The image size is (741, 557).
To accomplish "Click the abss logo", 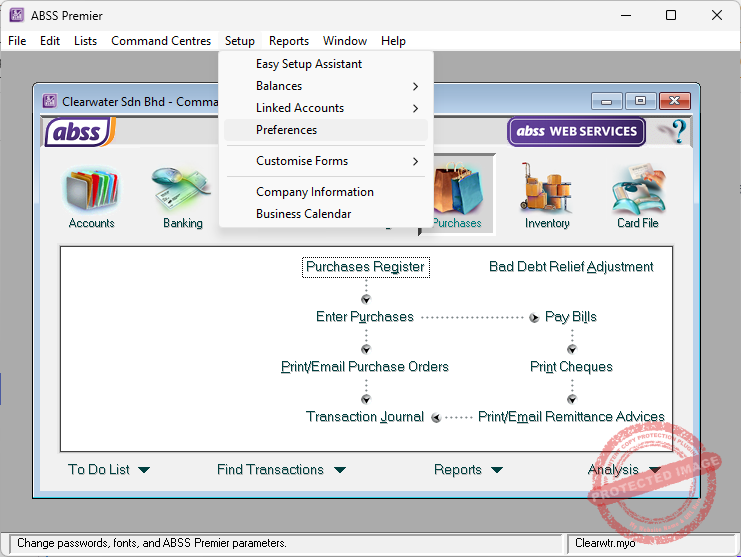I will [x=79, y=132].
